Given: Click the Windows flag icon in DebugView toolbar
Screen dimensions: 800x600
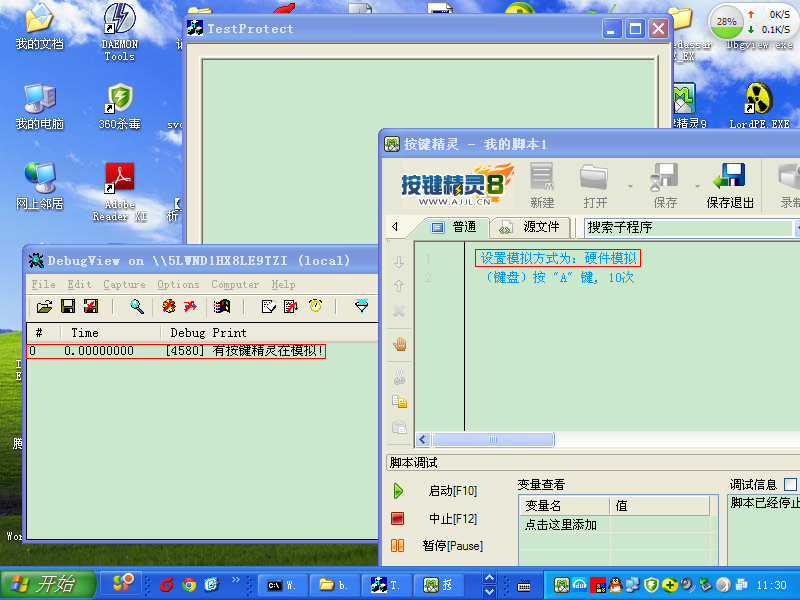Looking at the screenshot, I should 222,306.
